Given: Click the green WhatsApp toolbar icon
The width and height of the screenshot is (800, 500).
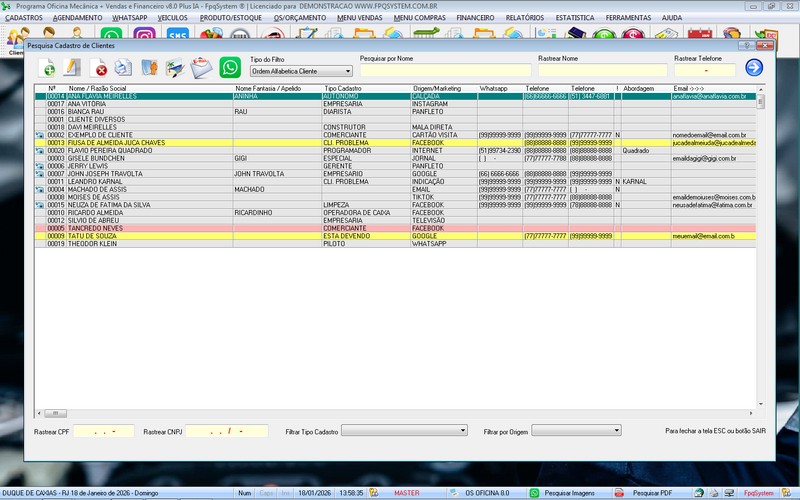Looking at the screenshot, I should 230,68.
